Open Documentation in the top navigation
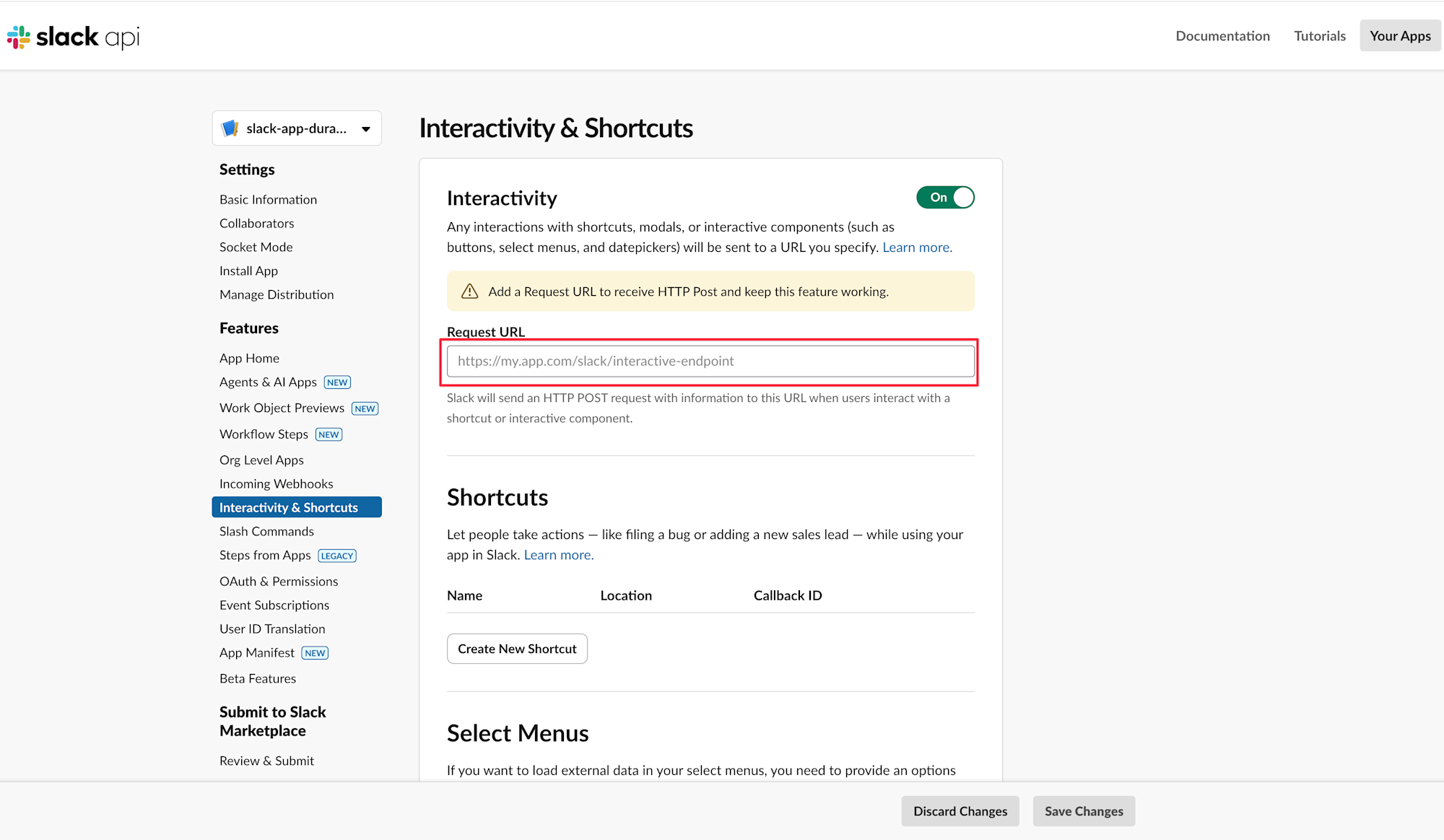 [x=1222, y=36]
